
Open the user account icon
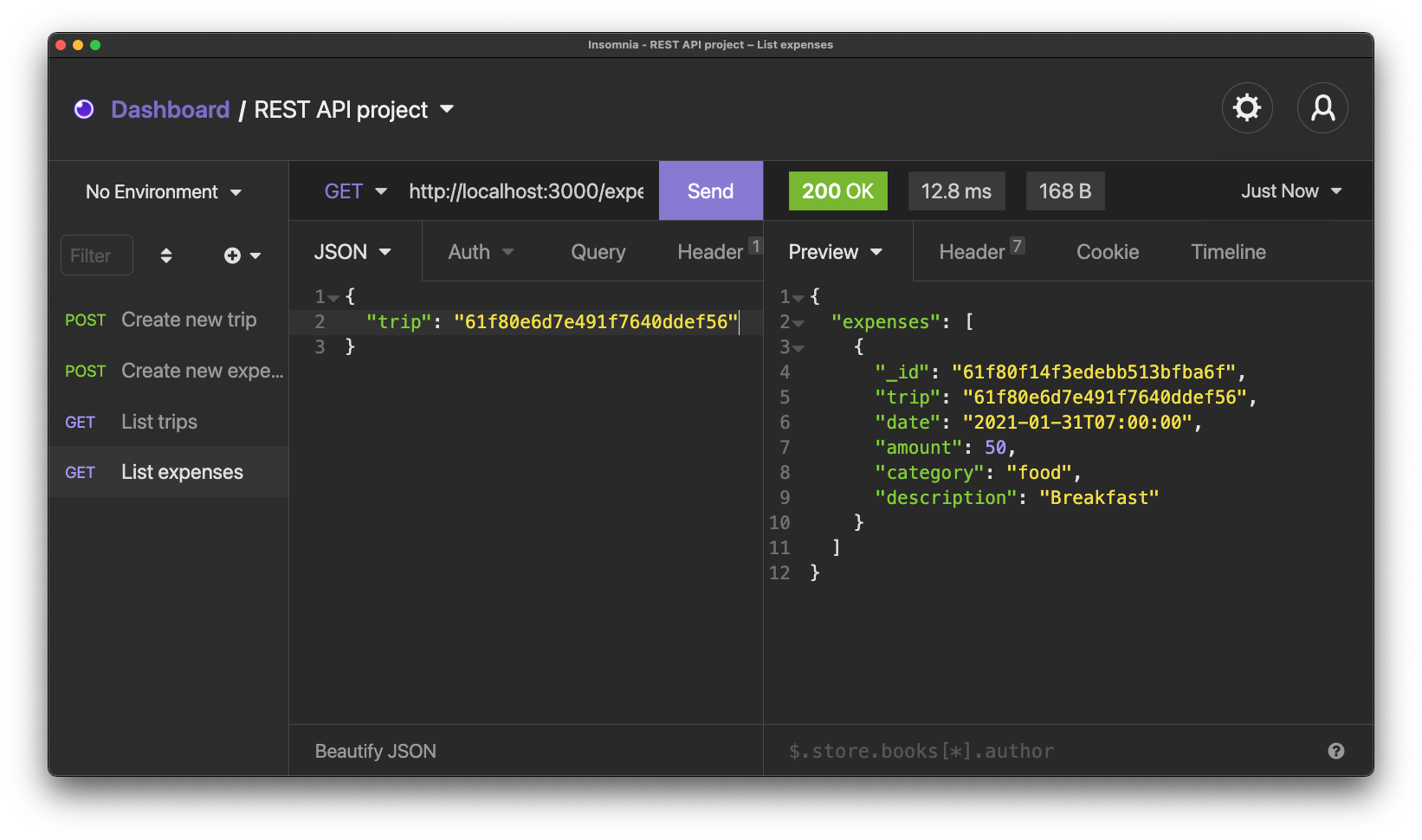(x=1322, y=108)
